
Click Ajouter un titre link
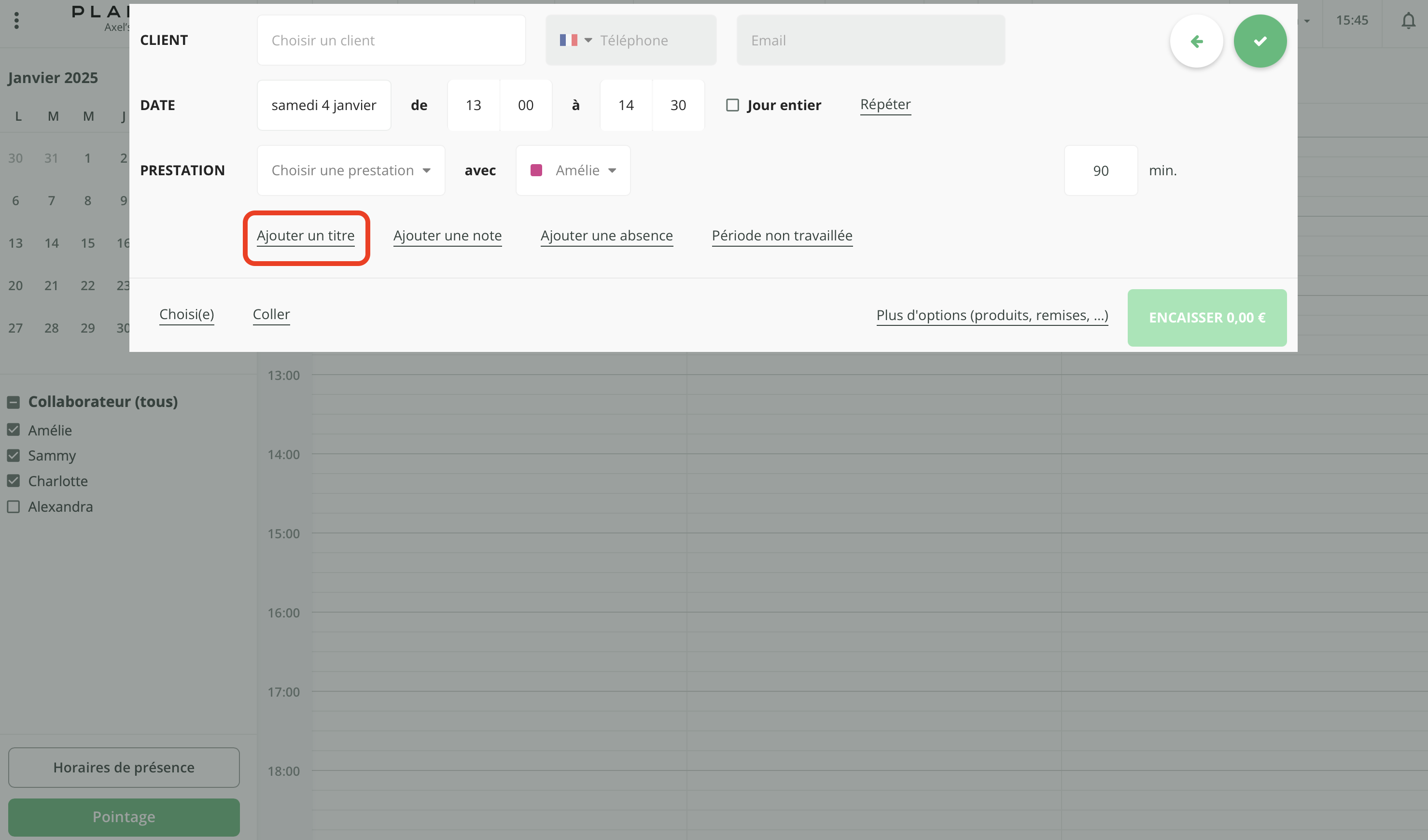pyautogui.click(x=306, y=235)
